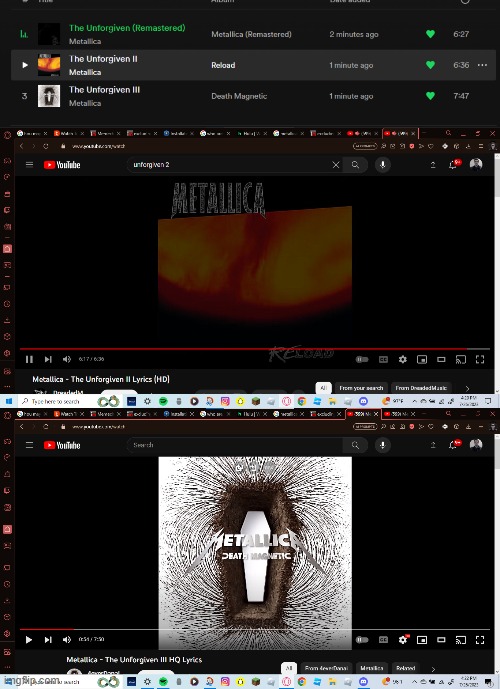The image size is (500, 689).
Task: Open Metallica (Remastered) album link
Action: click(x=251, y=34)
